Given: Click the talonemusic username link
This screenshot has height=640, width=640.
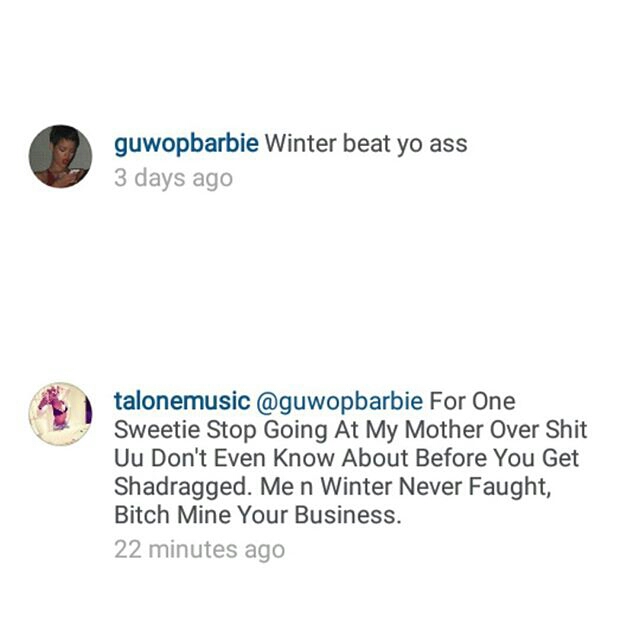Looking at the screenshot, I should [182, 401].
